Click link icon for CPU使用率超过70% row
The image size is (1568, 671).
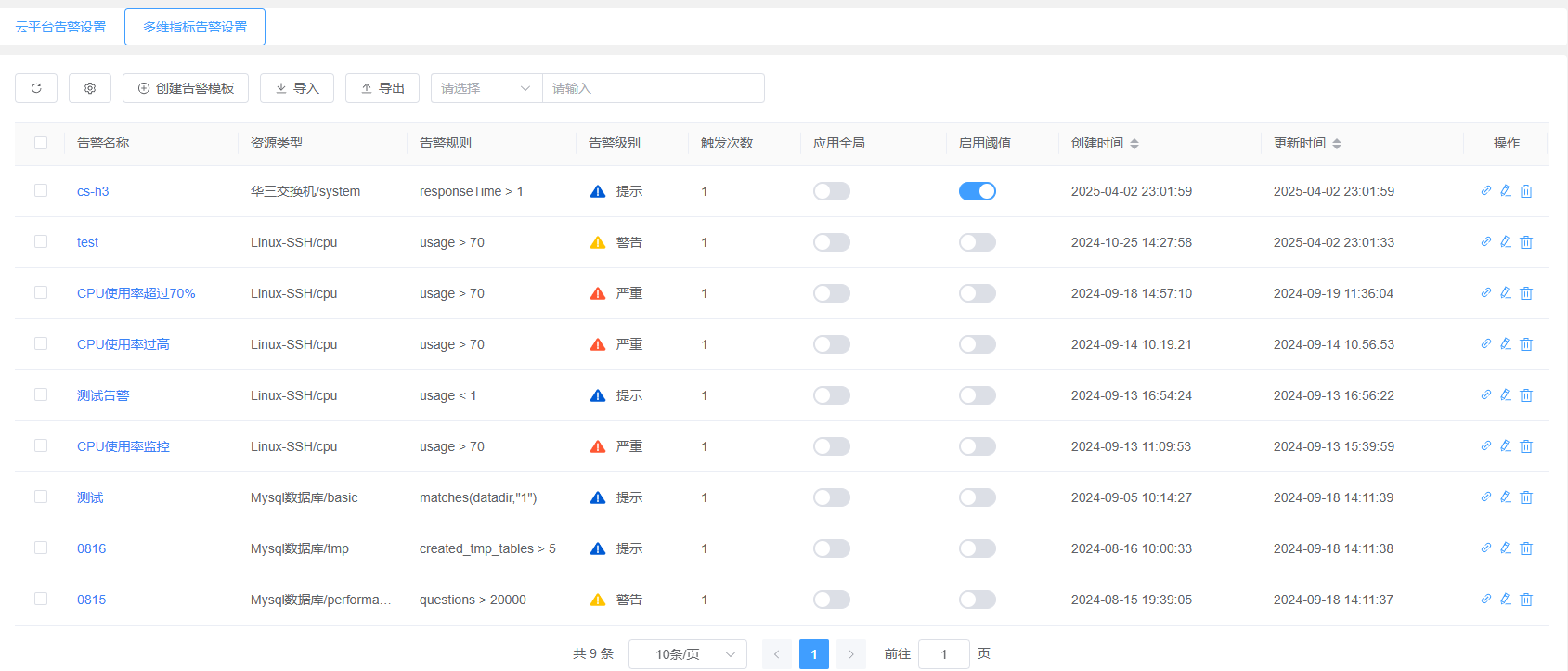coord(1485,292)
